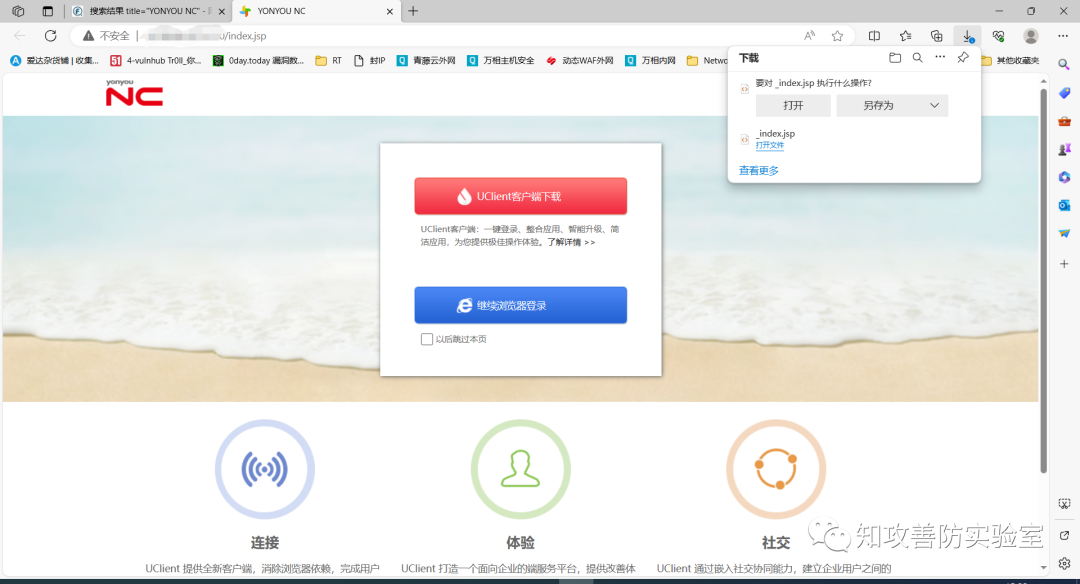Viewport: 1080px width, 584px height.
Task: Open Outlook in the sidebar
Action: pyautogui.click(x=1064, y=206)
